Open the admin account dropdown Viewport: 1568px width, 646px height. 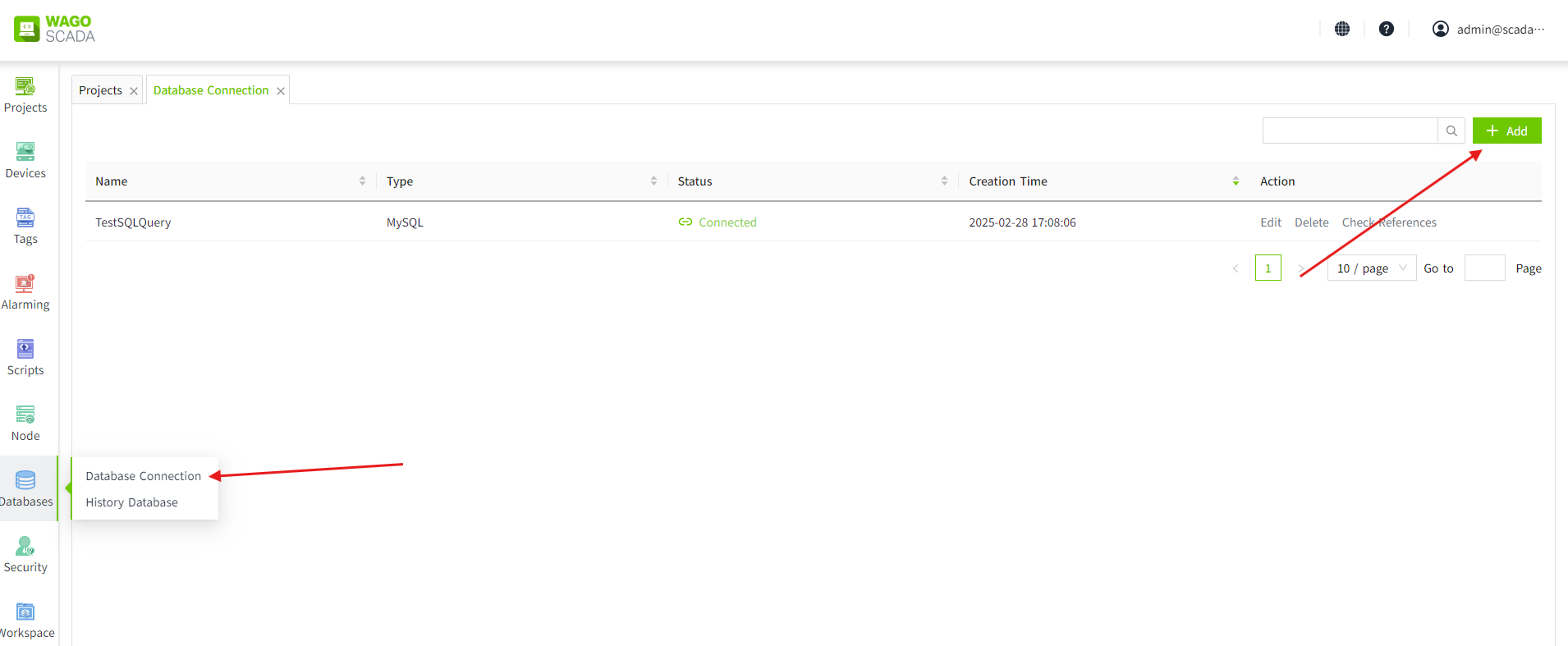[x=1488, y=29]
